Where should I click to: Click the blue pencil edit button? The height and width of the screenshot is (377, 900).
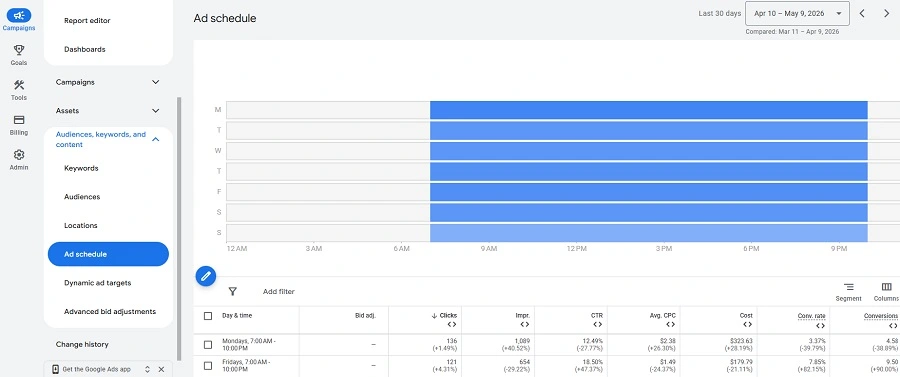click(205, 276)
